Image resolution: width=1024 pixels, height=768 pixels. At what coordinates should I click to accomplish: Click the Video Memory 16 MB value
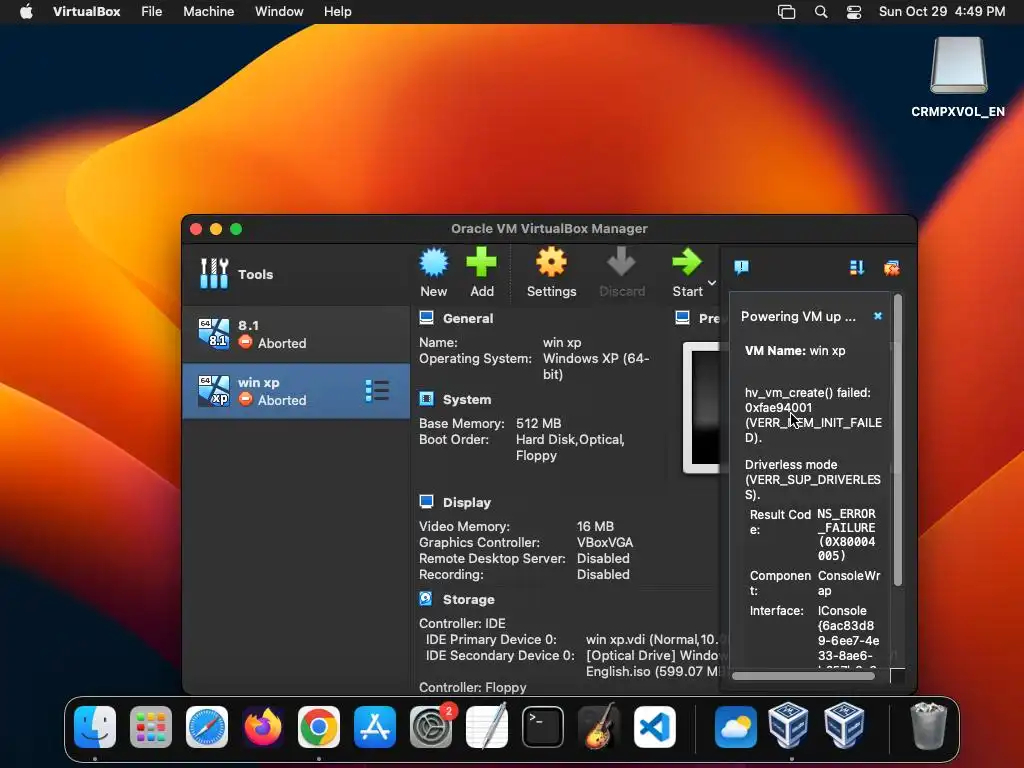click(595, 526)
